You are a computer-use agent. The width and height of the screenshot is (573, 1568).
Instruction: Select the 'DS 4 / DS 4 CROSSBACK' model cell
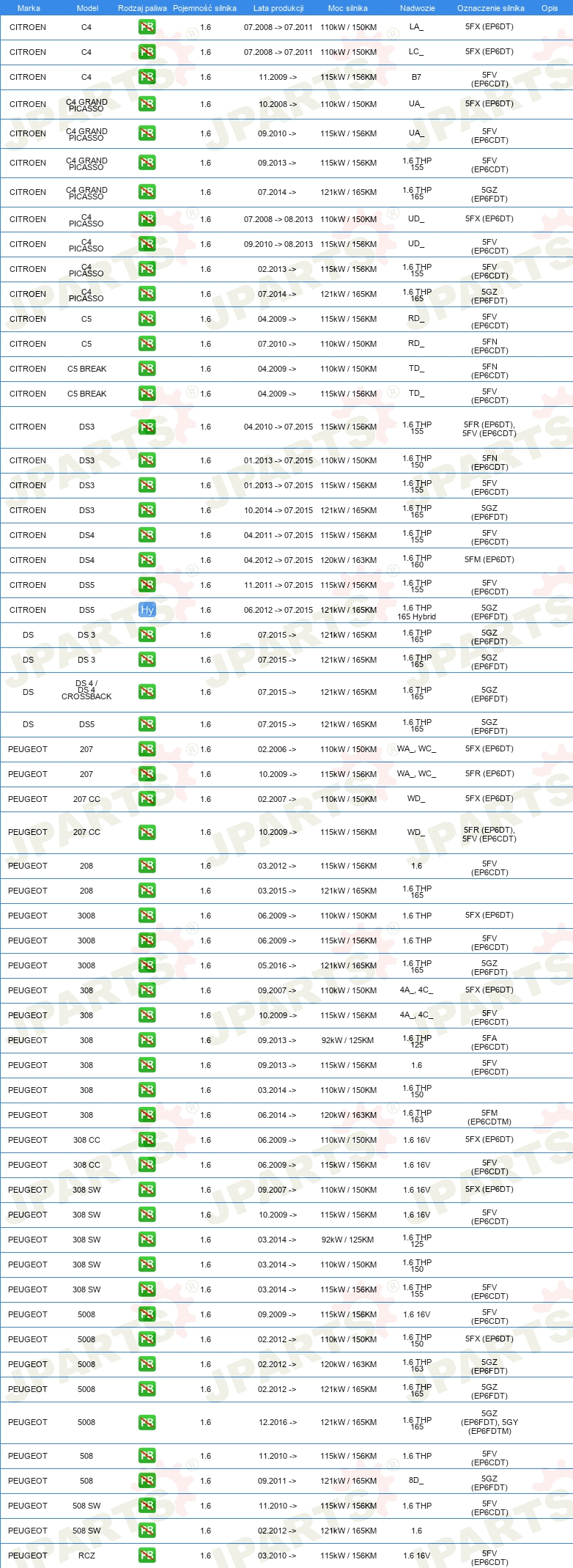tap(86, 690)
